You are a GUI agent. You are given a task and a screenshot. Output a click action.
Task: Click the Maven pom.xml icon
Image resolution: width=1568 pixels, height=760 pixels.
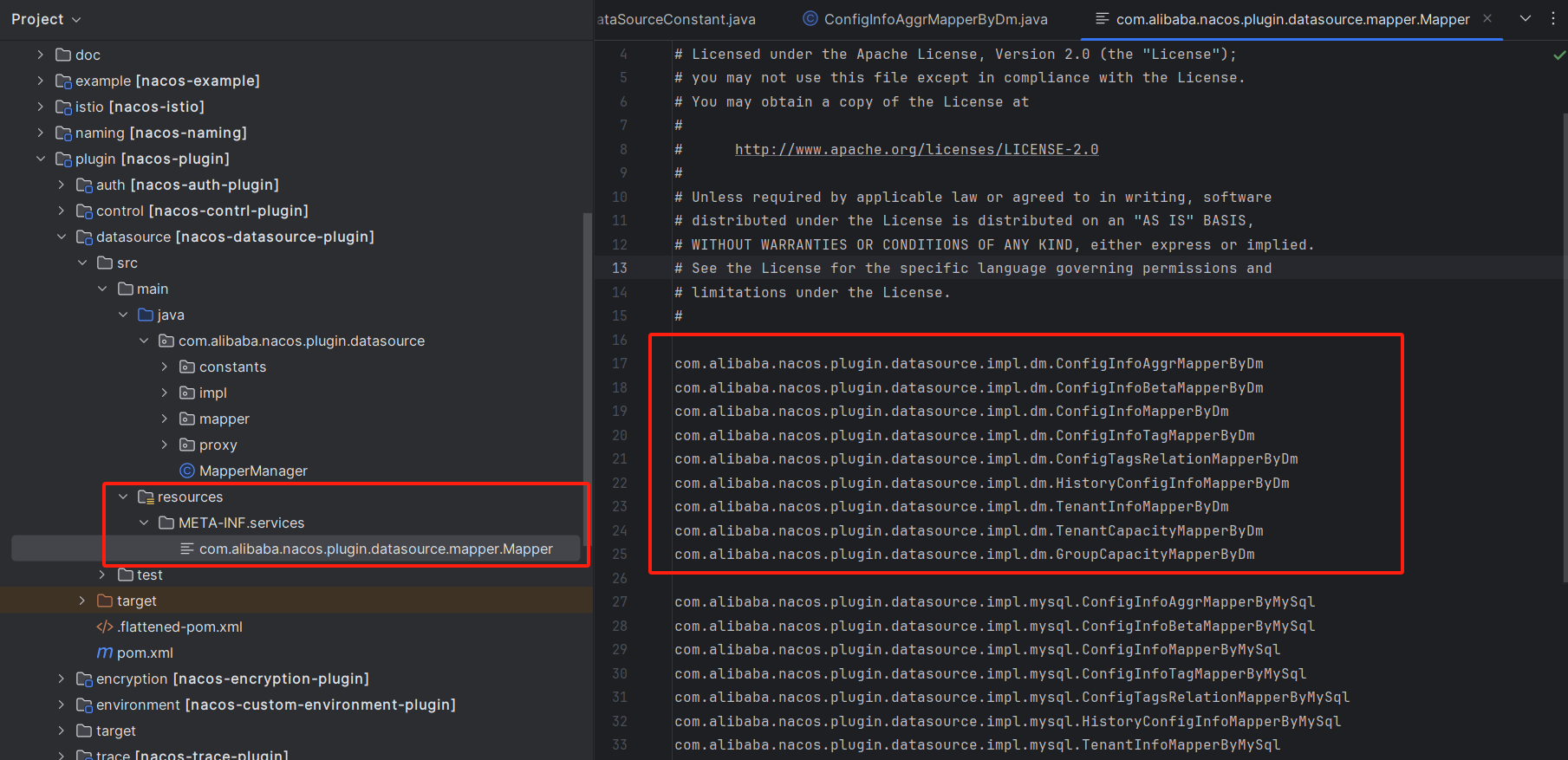tap(105, 653)
